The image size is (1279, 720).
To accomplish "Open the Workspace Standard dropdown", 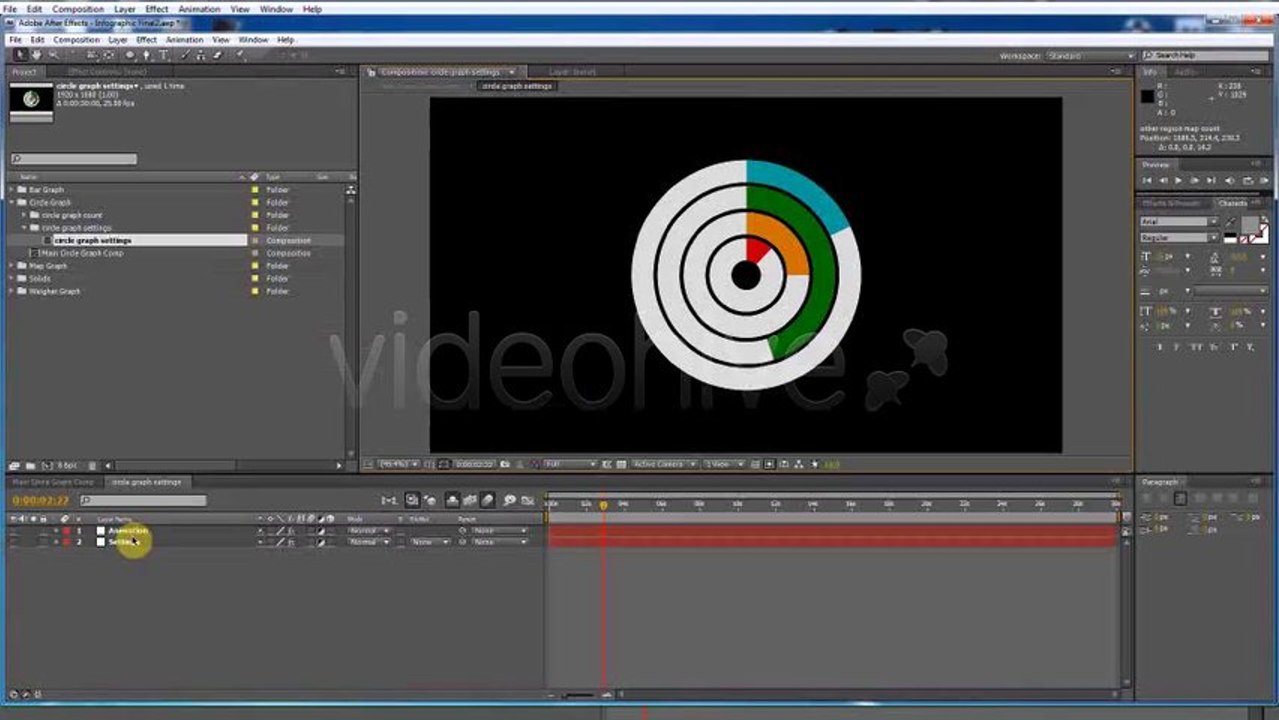I will [x=1090, y=56].
